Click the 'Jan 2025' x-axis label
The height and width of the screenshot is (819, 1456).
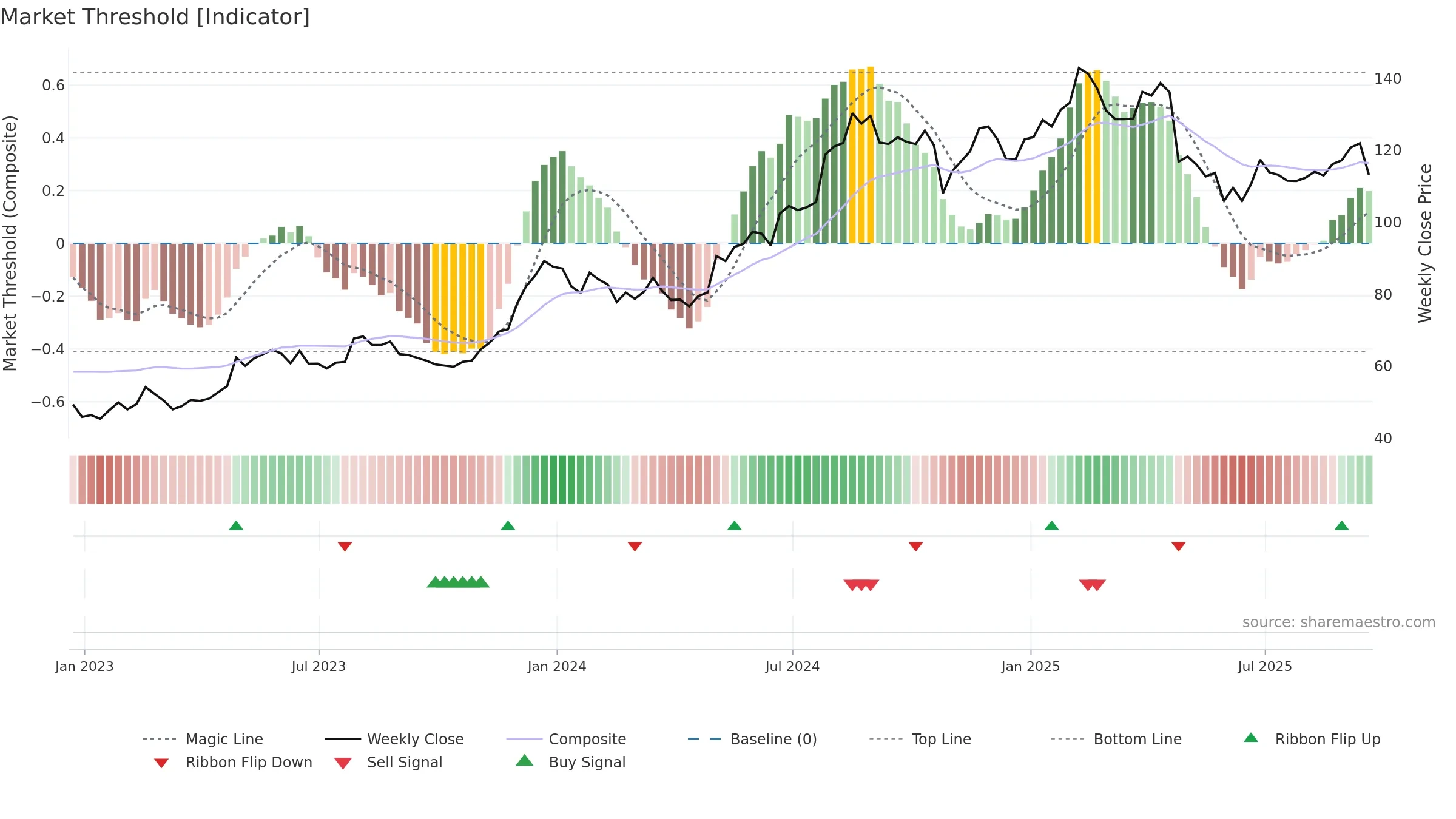tap(1031, 666)
